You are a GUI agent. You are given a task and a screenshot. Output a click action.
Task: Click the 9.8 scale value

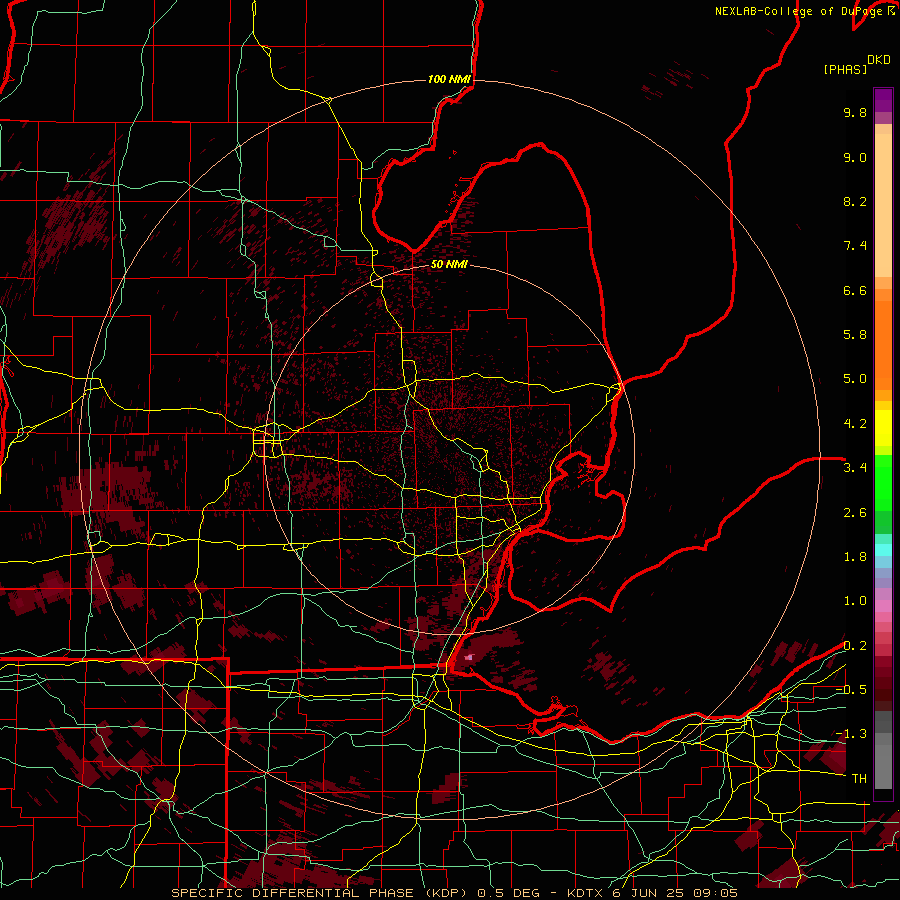[855, 112]
